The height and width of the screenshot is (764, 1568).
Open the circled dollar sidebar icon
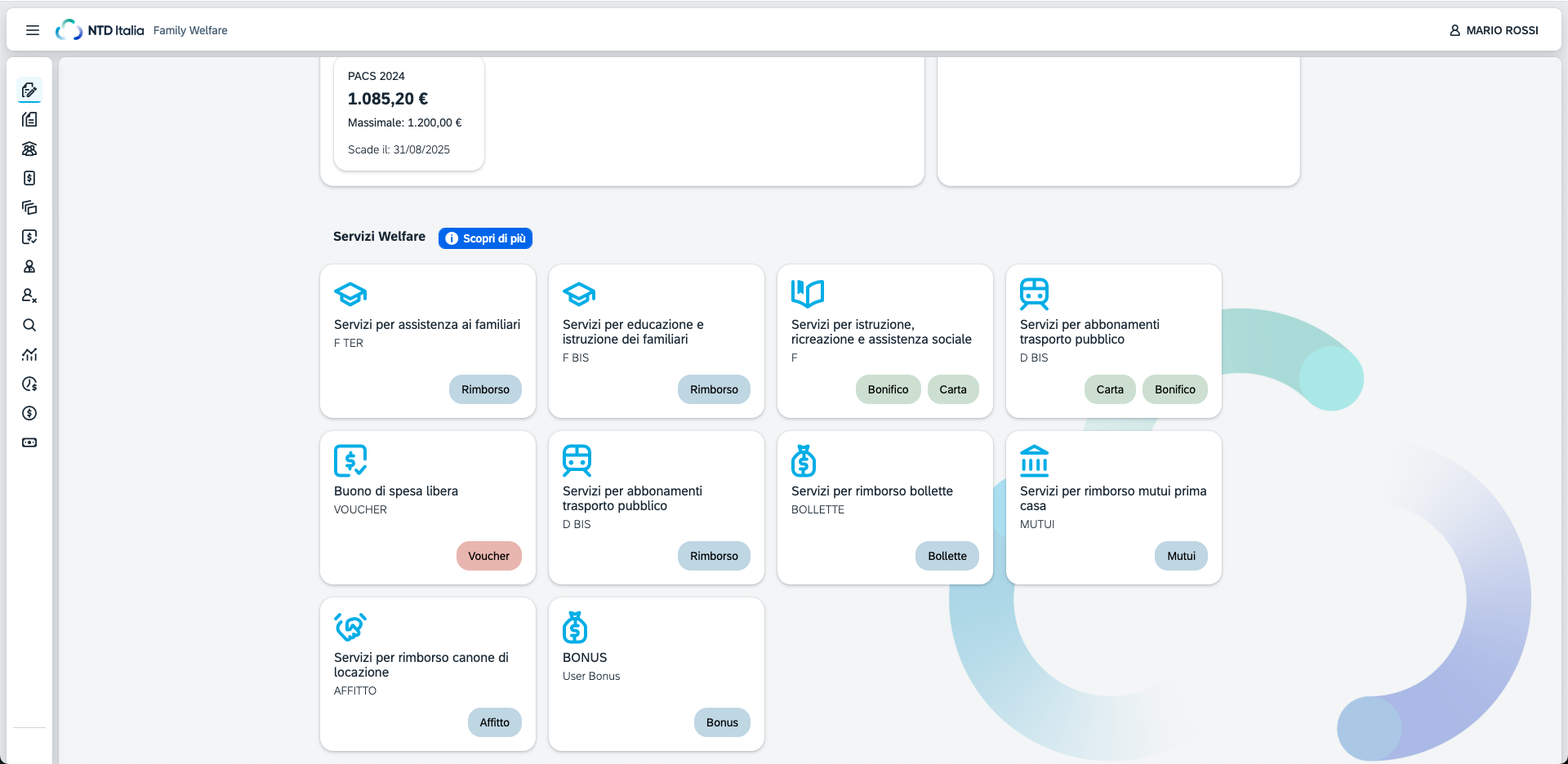[29, 413]
